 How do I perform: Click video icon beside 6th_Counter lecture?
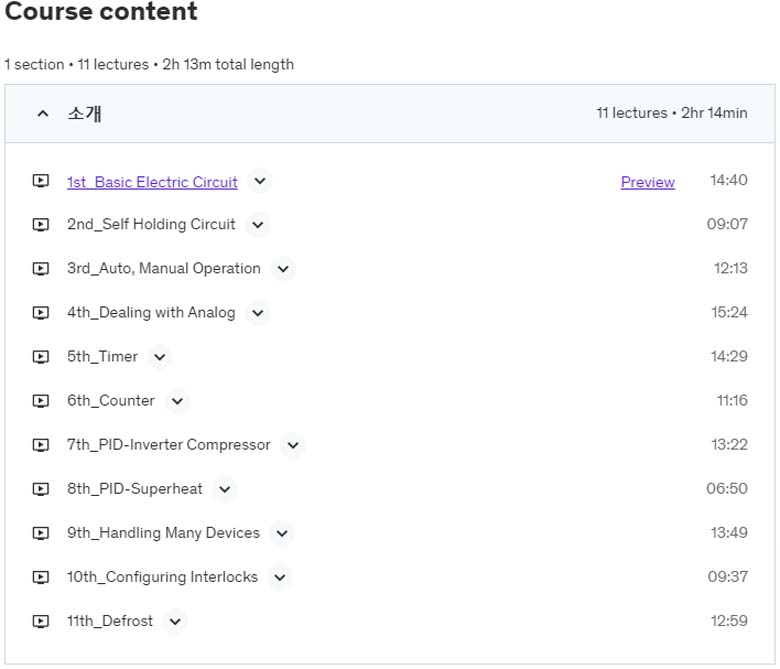click(40, 401)
